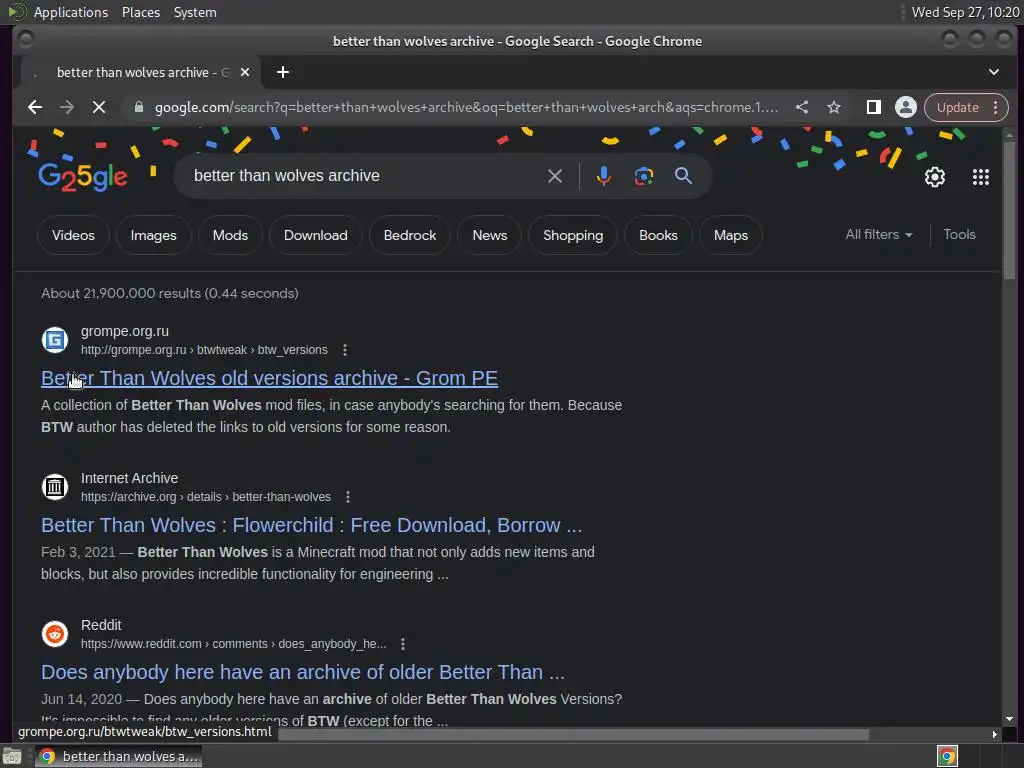This screenshot has height=768, width=1024.
Task: Select the Bedrock filter chip
Action: pos(409,235)
